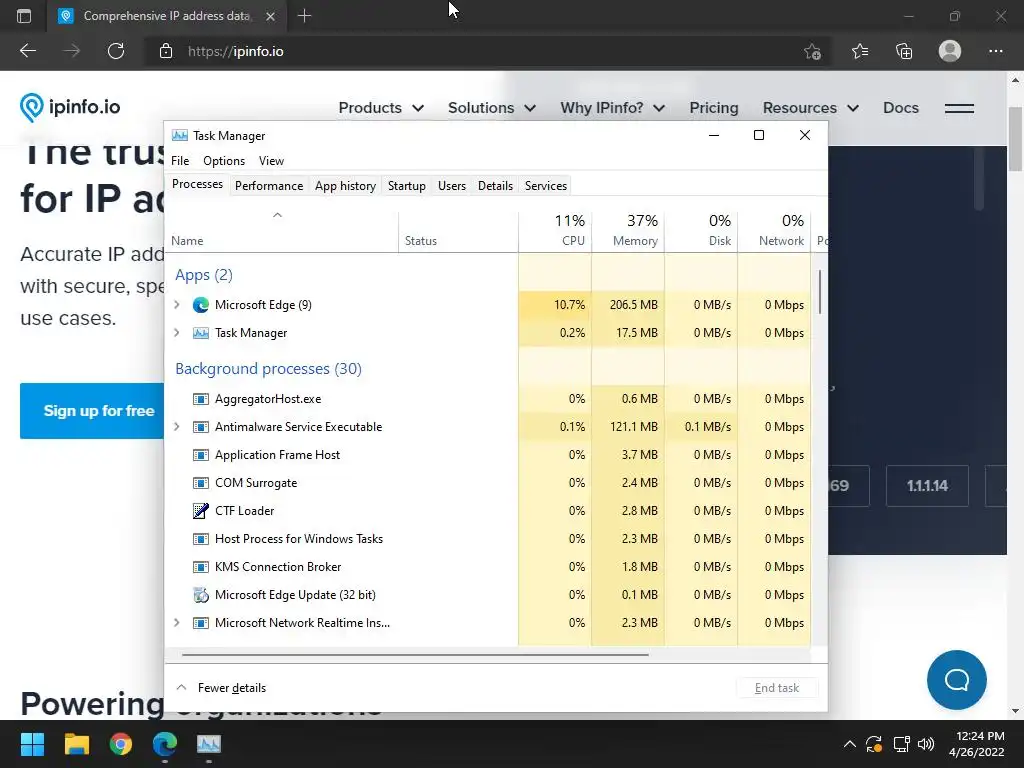Click Task Manager horizontal scrollbar
The height and width of the screenshot is (768, 1024).
pos(415,654)
